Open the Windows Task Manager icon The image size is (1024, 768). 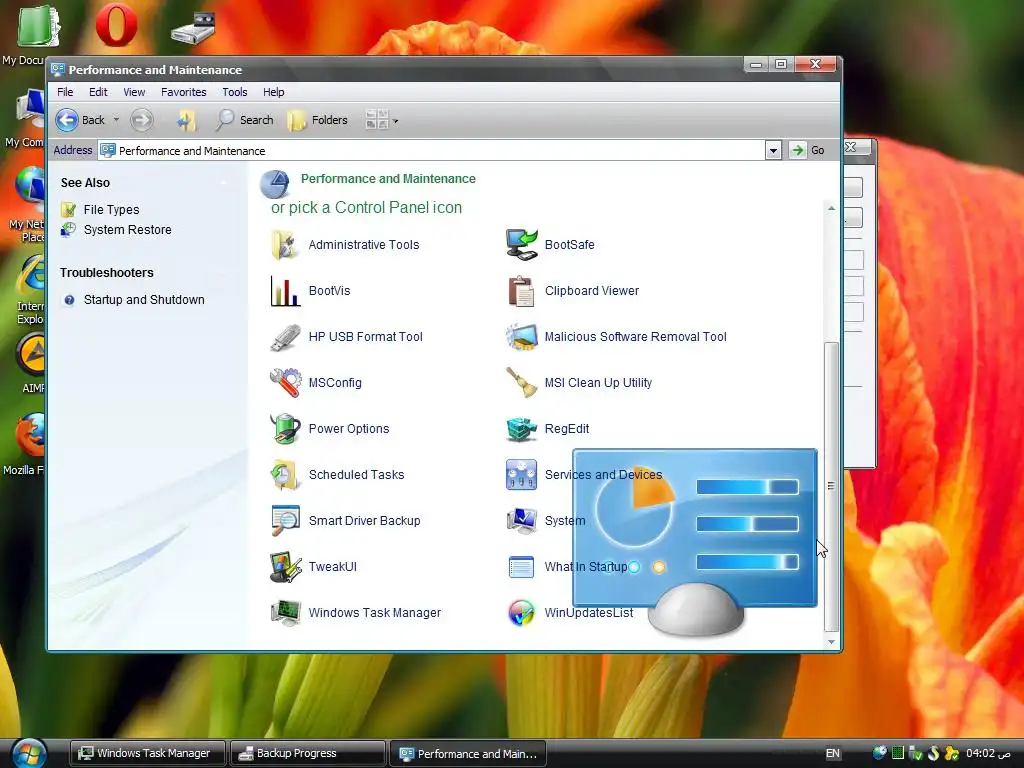pyautogui.click(x=285, y=613)
